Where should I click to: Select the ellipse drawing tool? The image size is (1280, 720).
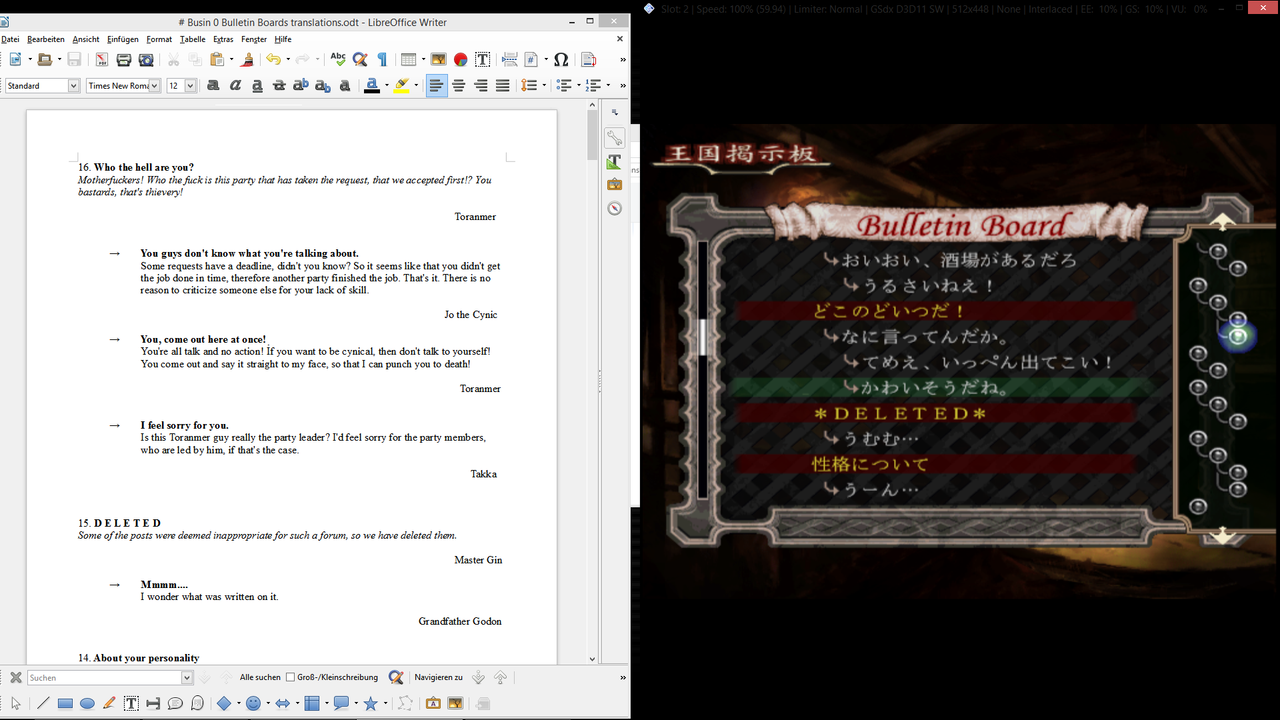coord(87,704)
